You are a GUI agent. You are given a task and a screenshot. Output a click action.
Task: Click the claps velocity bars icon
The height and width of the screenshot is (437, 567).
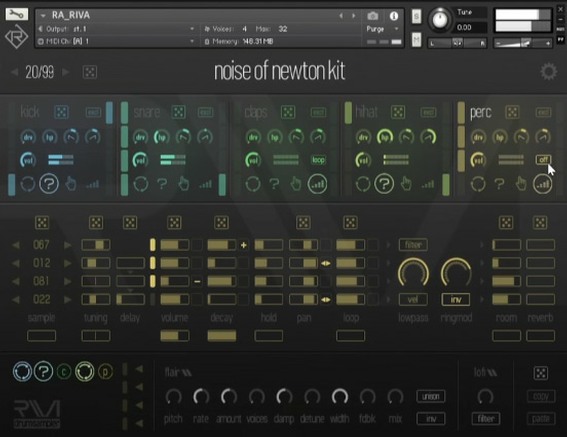coord(317,184)
